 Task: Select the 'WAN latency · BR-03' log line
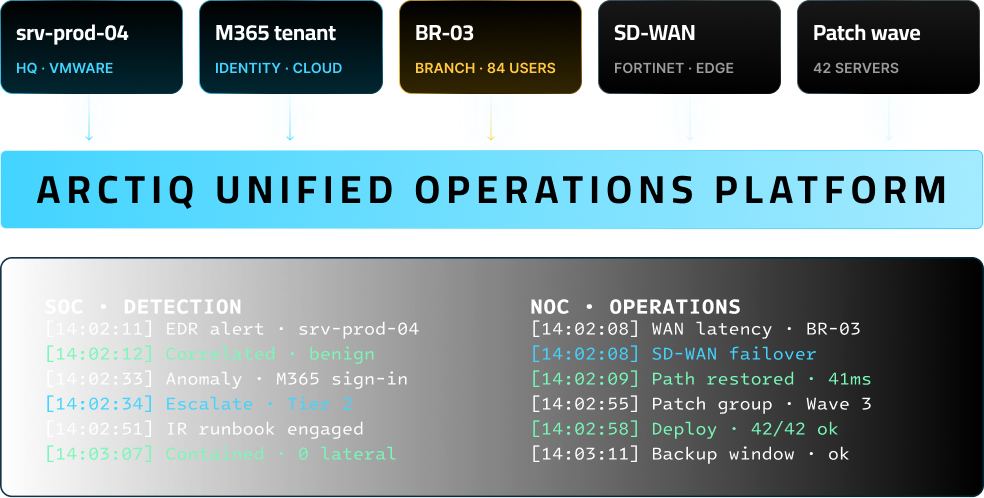coord(696,329)
